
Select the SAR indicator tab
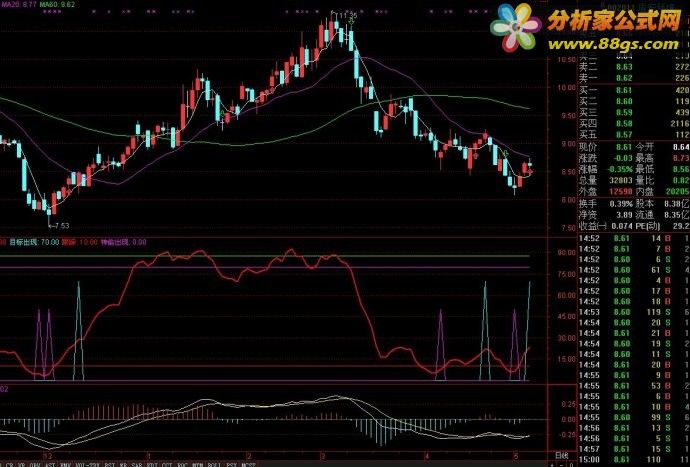coord(137,464)
